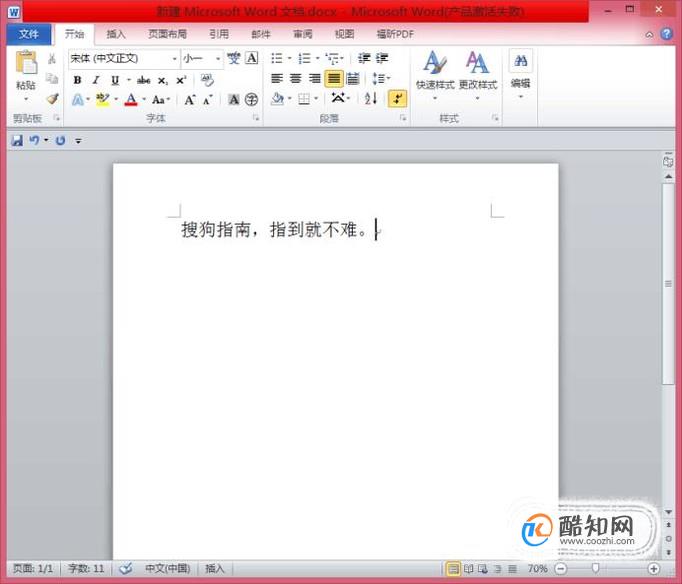
Task: Apply distributed alignment
Action: tap(353, 79)
